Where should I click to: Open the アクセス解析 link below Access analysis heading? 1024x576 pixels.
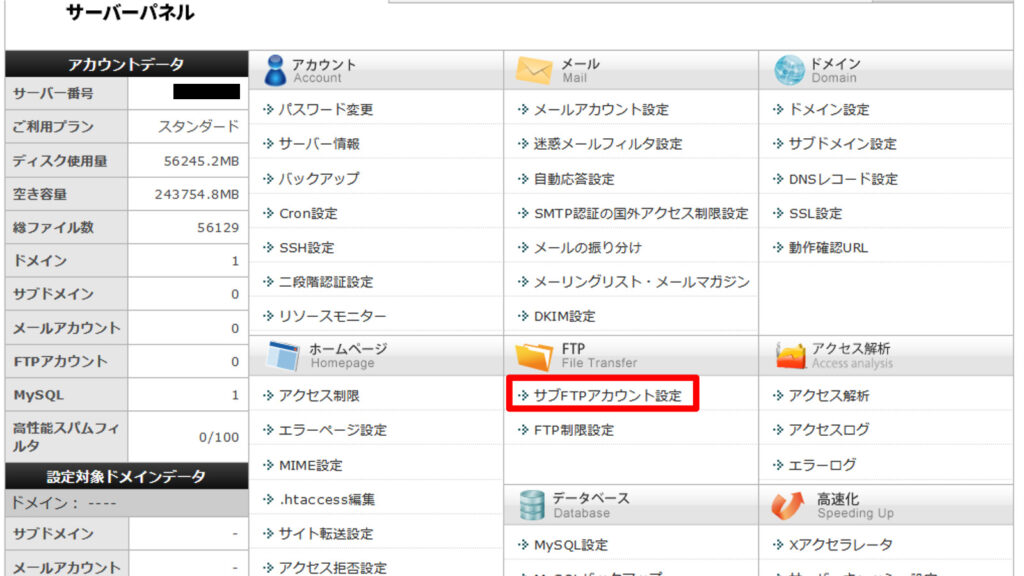(x=829, y=395)
